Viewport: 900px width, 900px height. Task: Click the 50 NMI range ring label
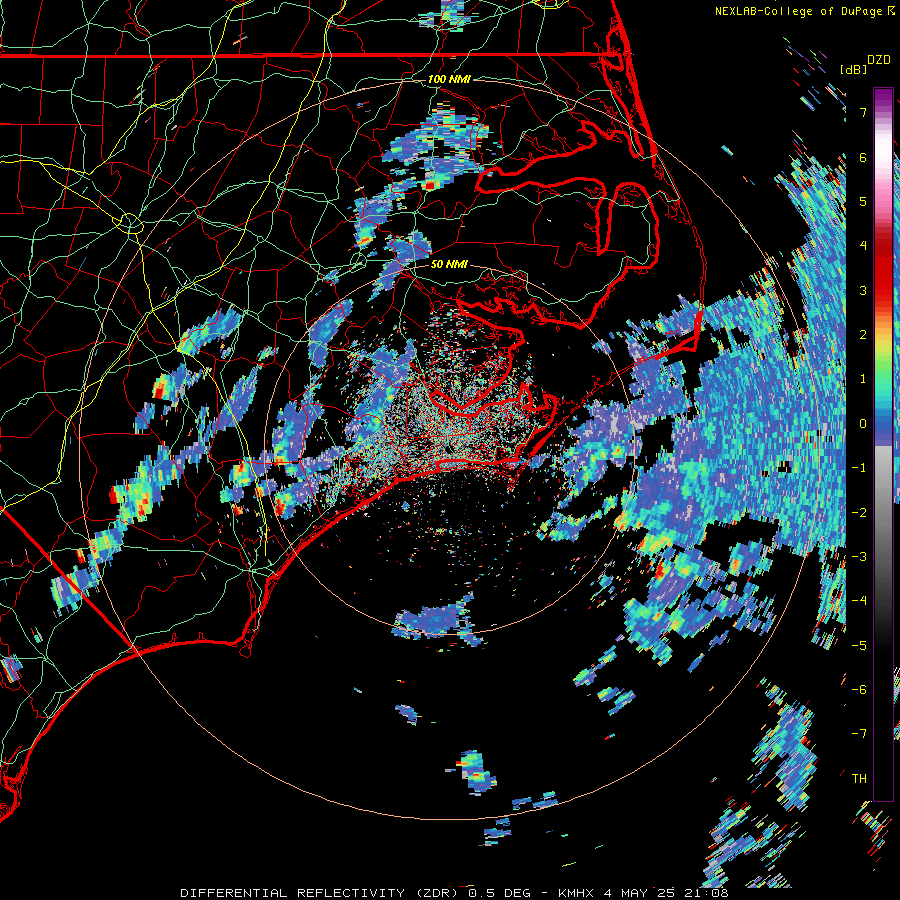point(449,265)
